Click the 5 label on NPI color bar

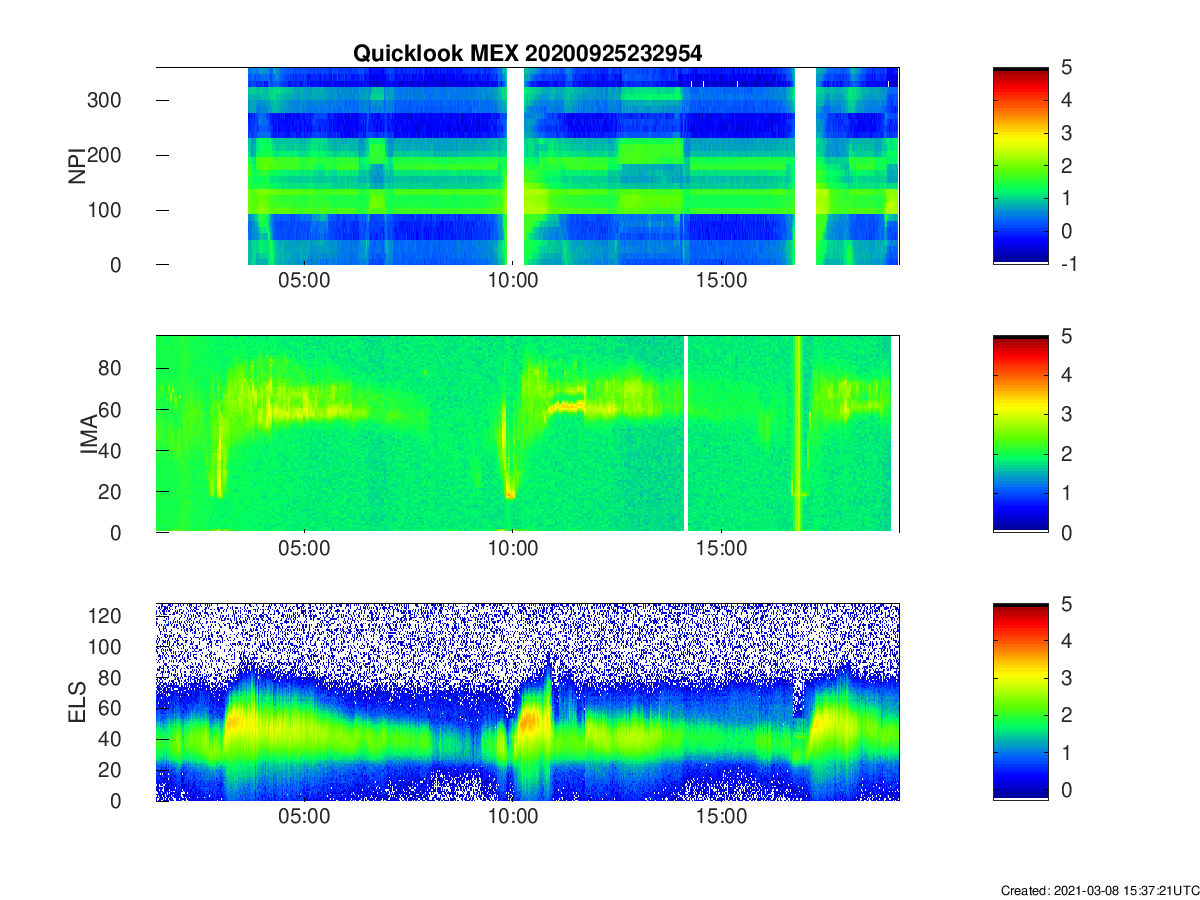1066,67
